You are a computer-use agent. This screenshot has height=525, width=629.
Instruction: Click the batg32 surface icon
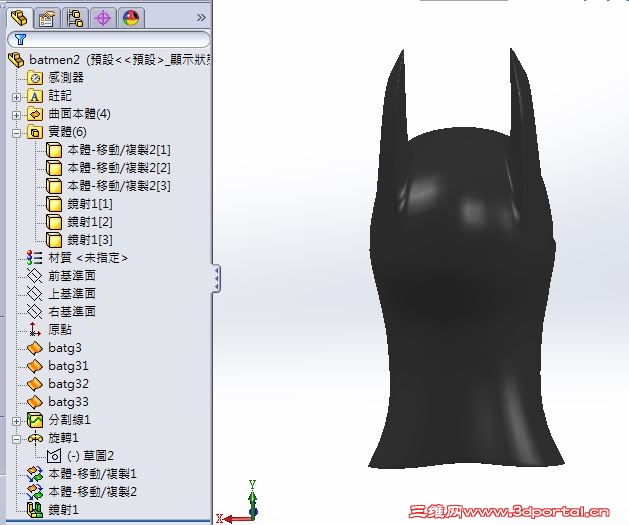pos(34,384)
